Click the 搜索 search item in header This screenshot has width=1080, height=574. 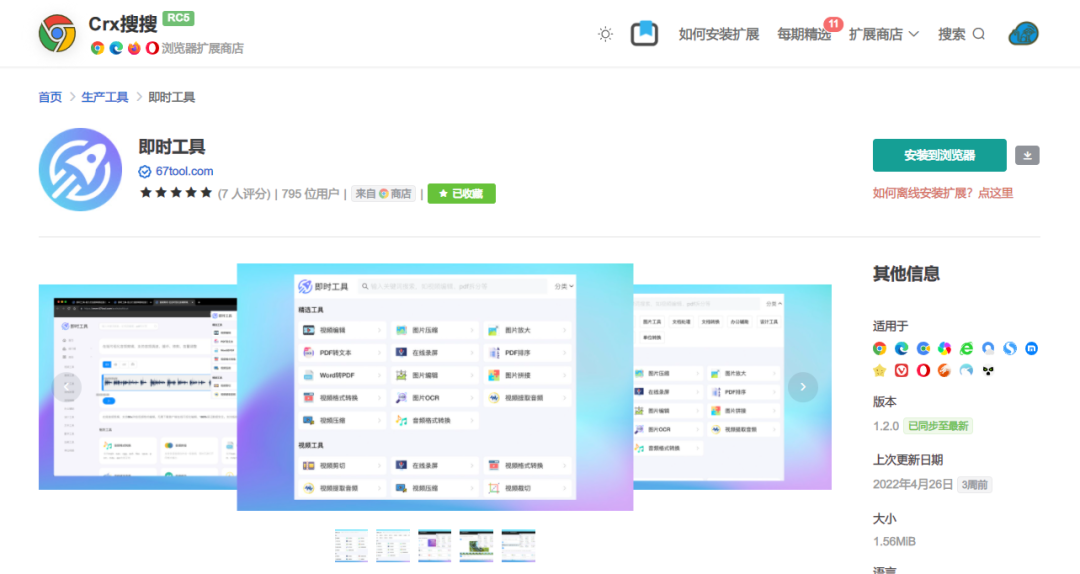[x=962, y=34]
